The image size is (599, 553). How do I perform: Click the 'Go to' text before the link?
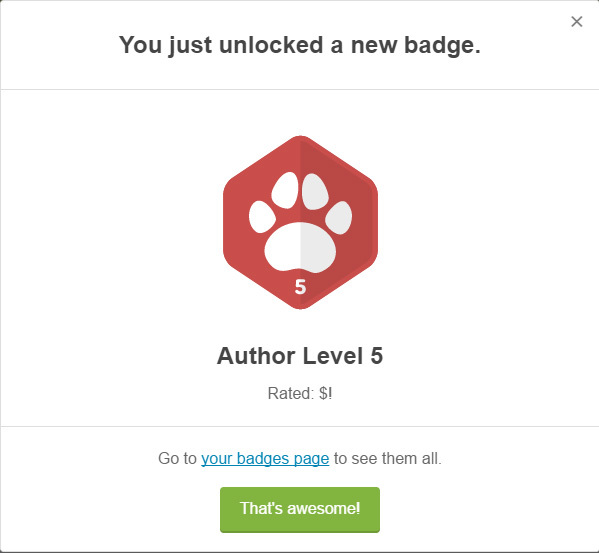click(177, 459)
